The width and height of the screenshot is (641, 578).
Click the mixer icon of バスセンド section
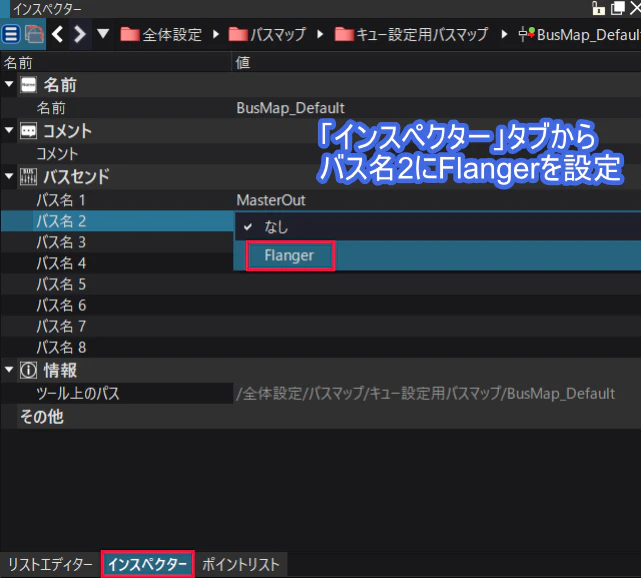[29, 177]
